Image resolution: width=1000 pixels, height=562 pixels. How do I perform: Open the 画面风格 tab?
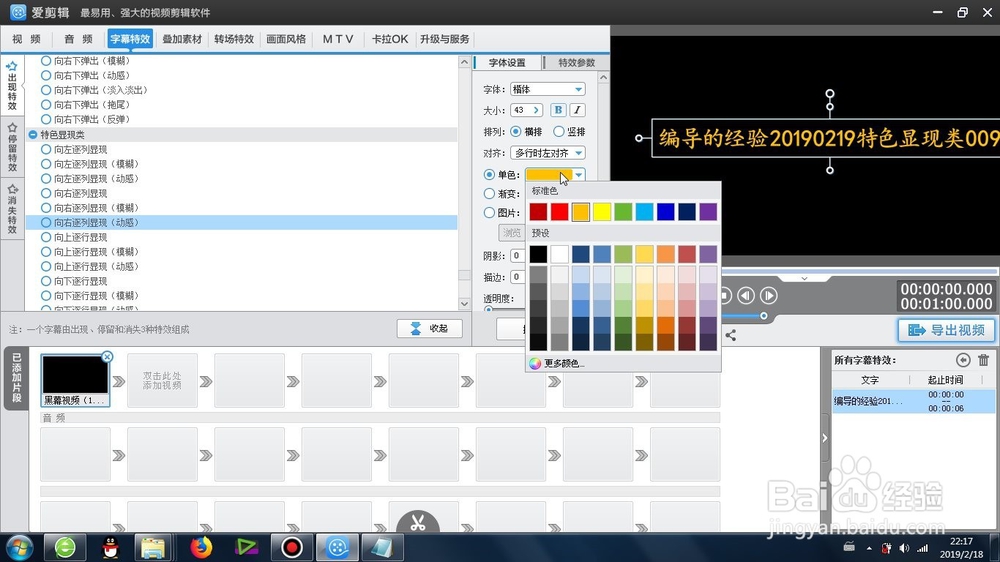286,39
